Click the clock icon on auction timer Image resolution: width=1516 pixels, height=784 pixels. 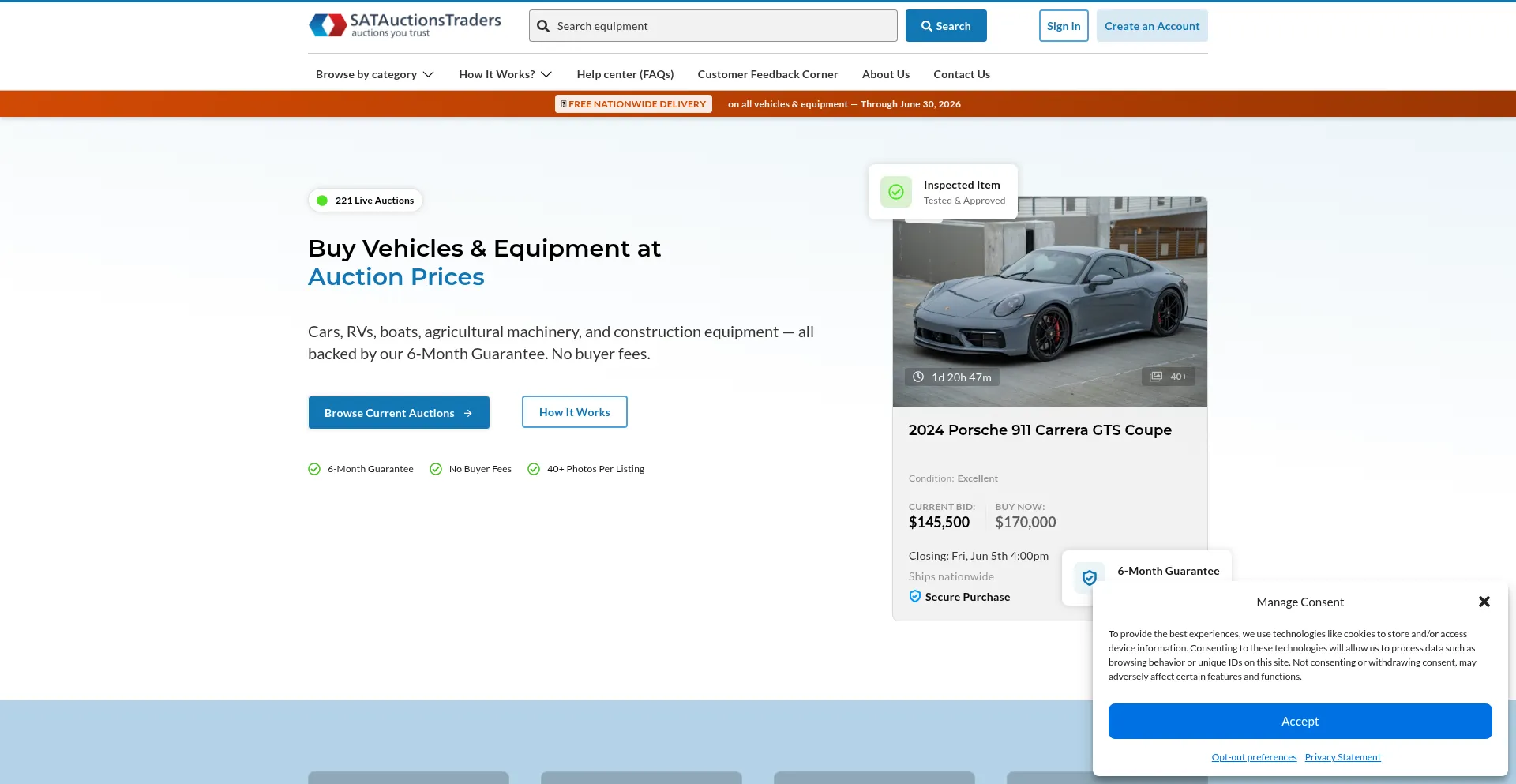[918, 377]
